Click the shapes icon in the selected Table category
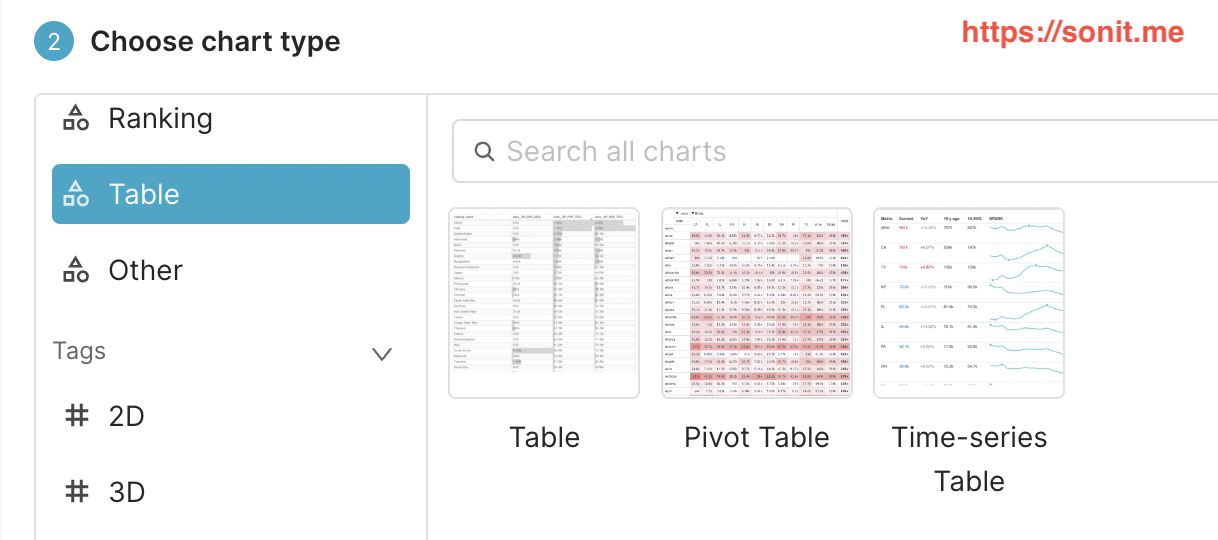Viewport: 1218px width, 540px height. point(76,194)
